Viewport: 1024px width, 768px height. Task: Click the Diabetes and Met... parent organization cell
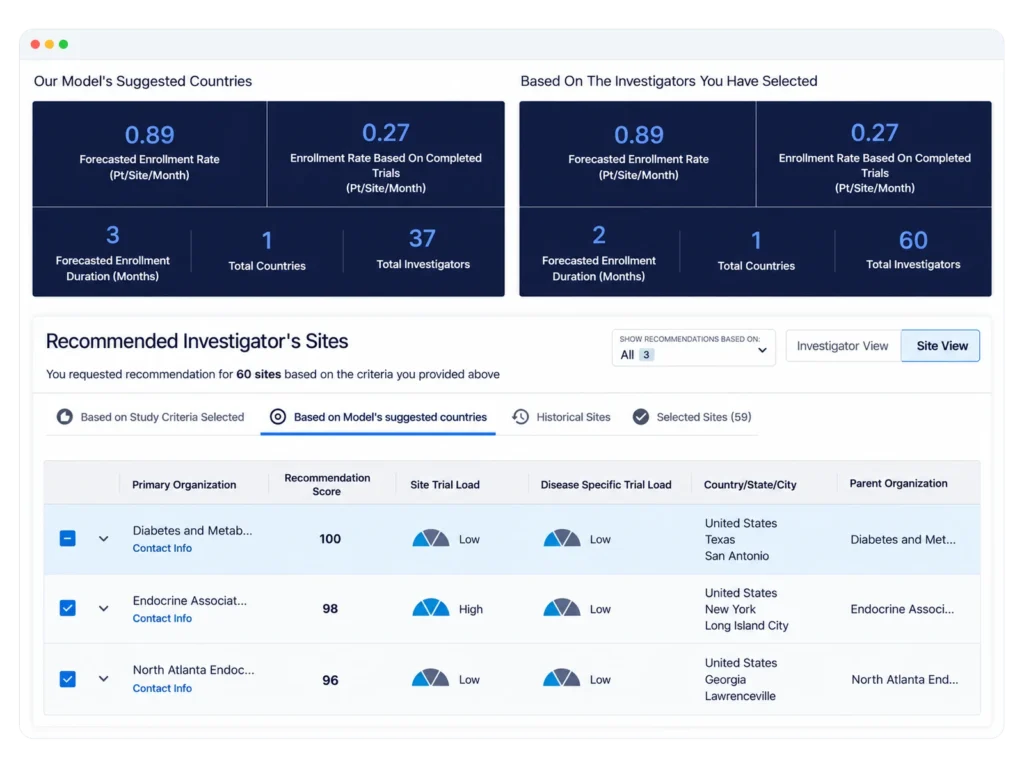pyautogui.click(x=903, y=539)
